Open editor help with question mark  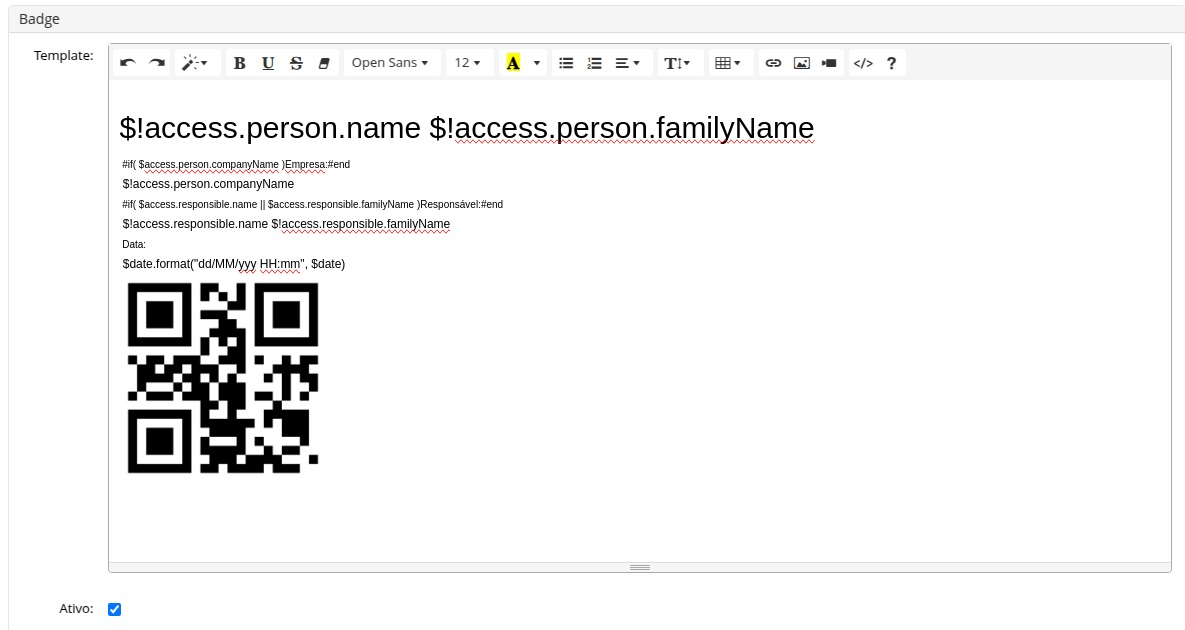click(891, 63)
